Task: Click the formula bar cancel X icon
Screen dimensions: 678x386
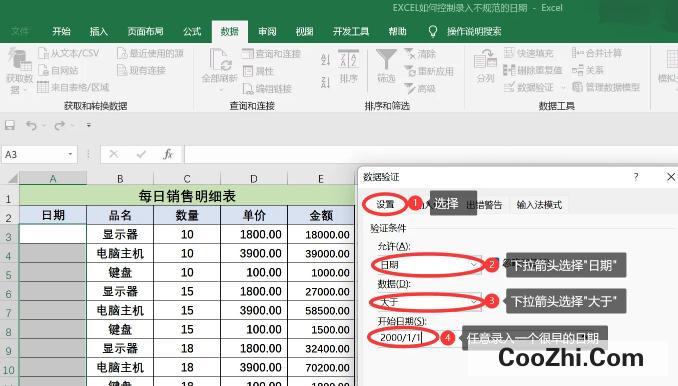Action: click(114, 154)
